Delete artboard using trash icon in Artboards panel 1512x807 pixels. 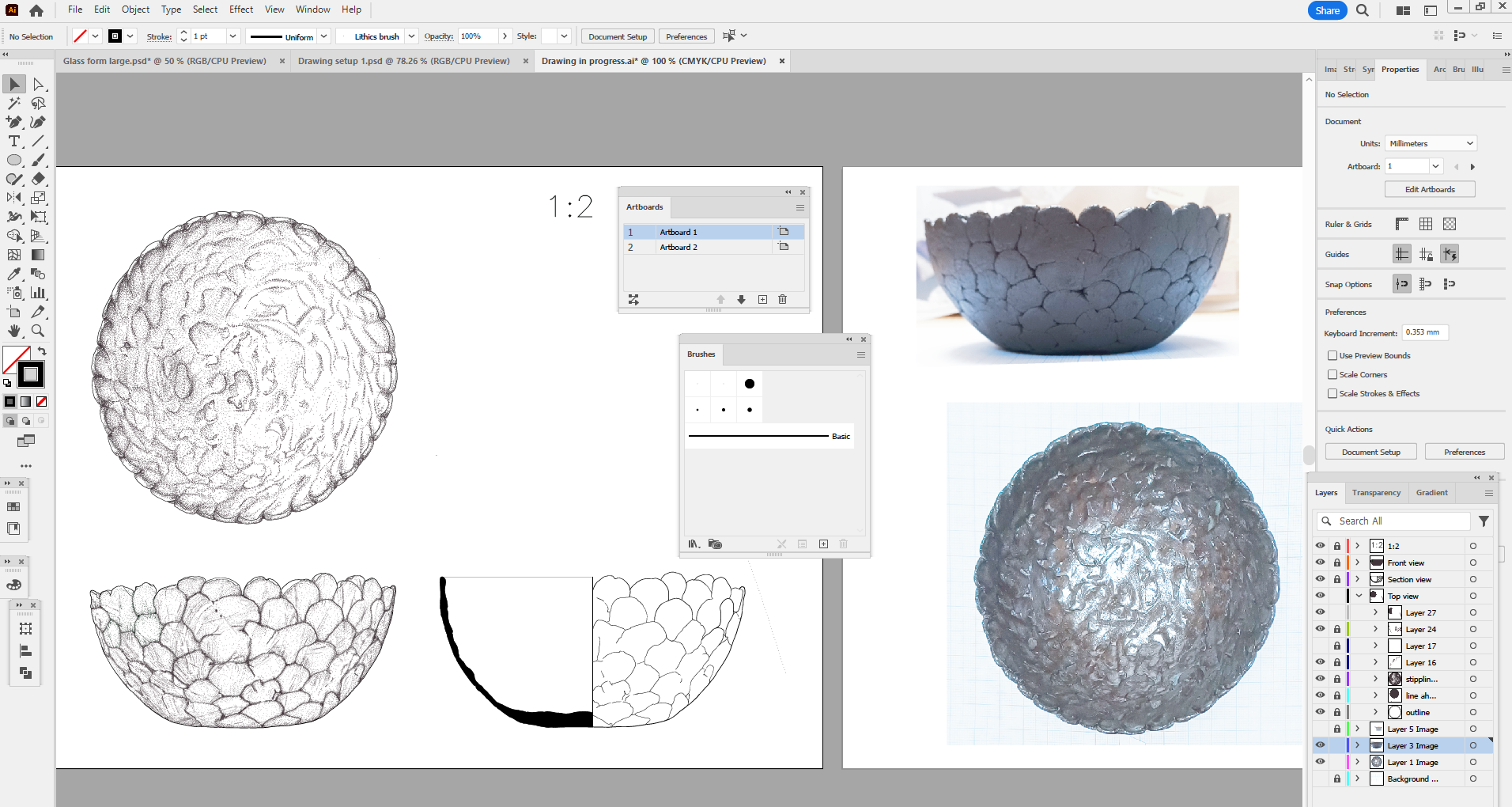(x=782, y=300)
